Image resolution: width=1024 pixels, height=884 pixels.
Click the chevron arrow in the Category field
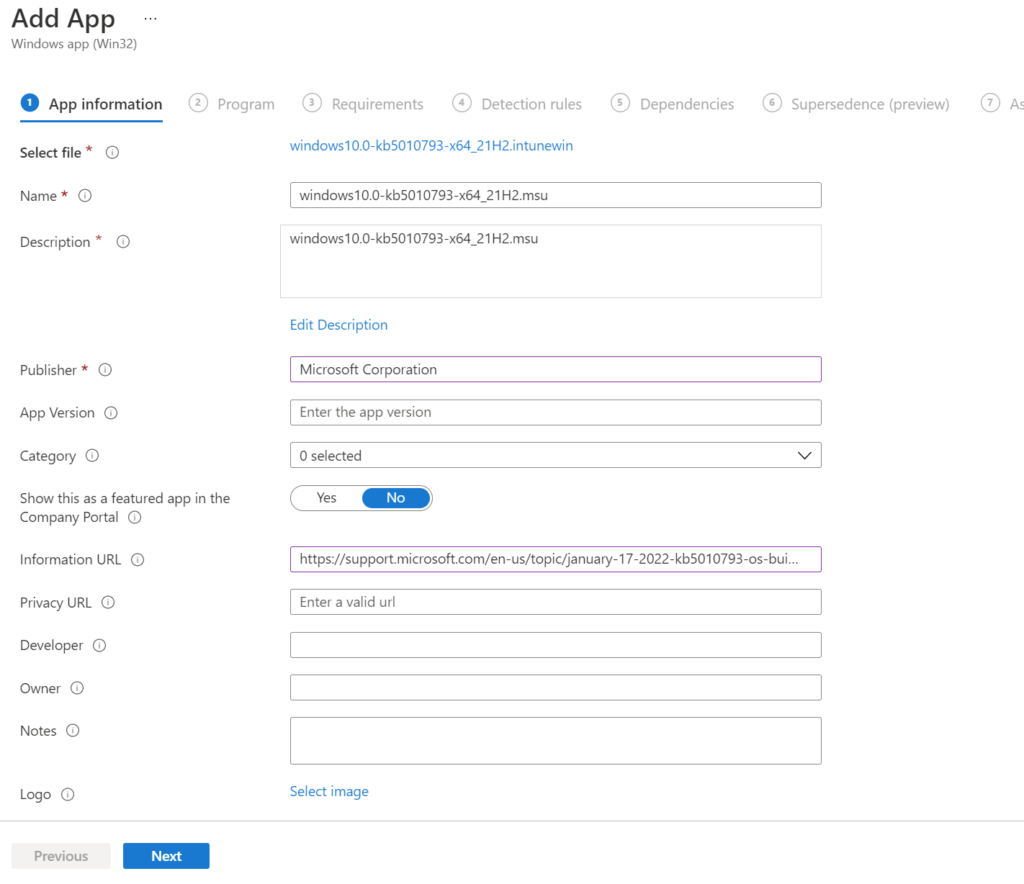805,456
